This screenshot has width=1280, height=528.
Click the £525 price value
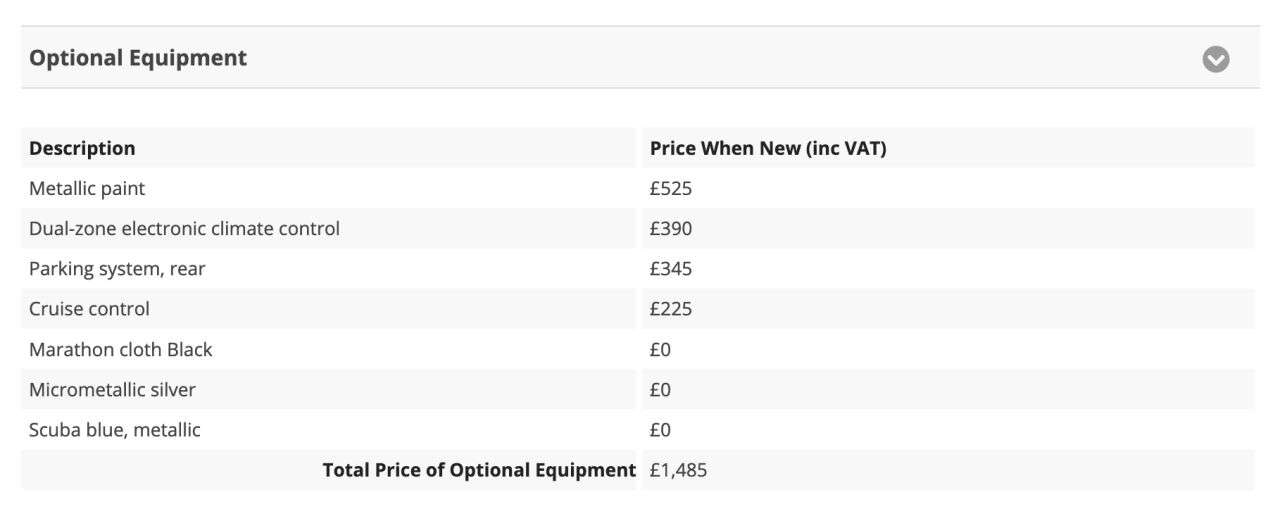click(671, 188)
